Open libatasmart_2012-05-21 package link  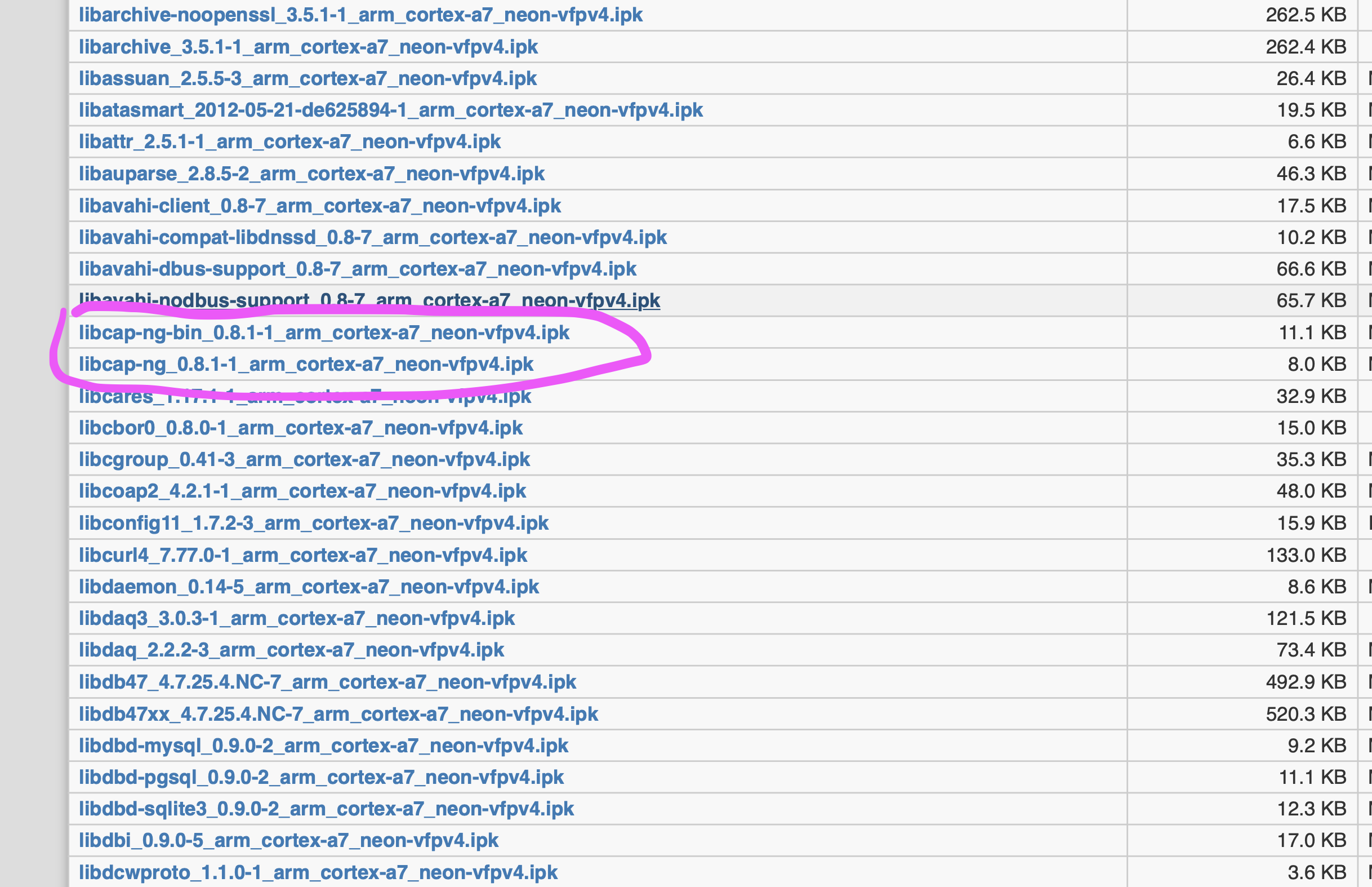click(390, 110)
